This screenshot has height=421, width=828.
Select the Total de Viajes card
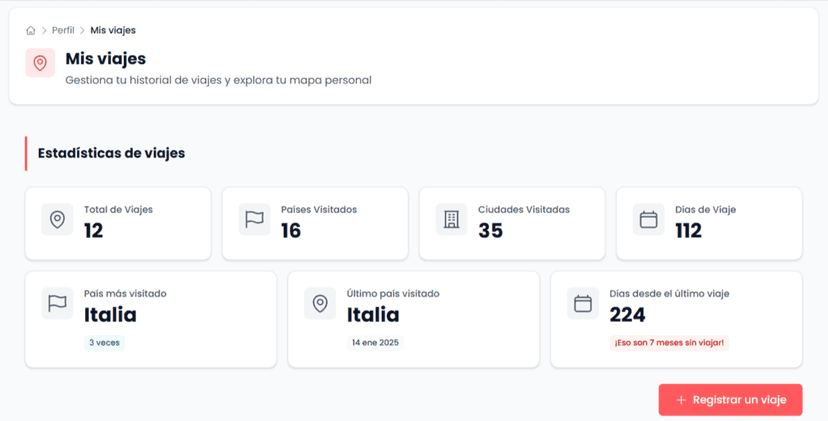coord(118,223)
